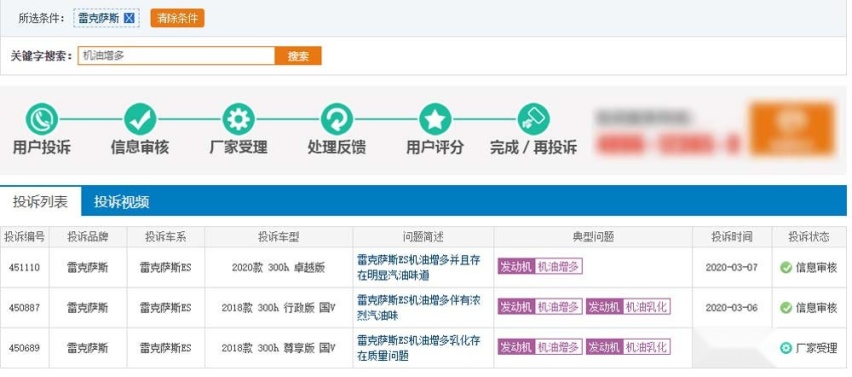Click the 信息审核 status text in row 451110
The image size is (852, 377).
coord(816,267)
